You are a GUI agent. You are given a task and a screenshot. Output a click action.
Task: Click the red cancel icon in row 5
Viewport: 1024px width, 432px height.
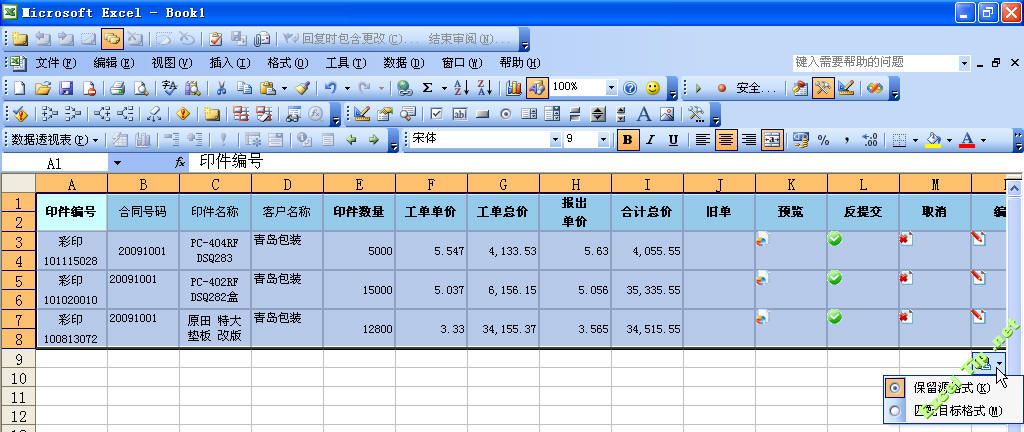pyautogui.click(x=905, y=278)
